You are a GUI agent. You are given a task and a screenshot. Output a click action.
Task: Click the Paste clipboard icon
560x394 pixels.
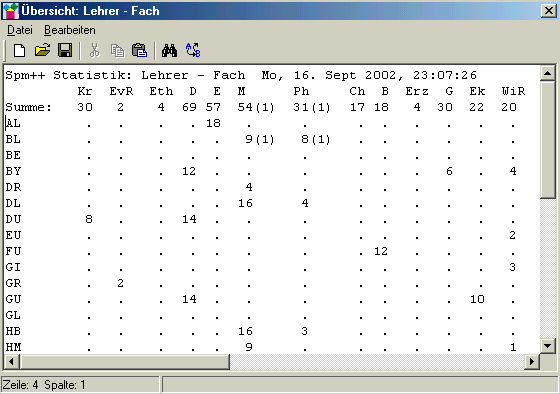[x=139, y=50]
